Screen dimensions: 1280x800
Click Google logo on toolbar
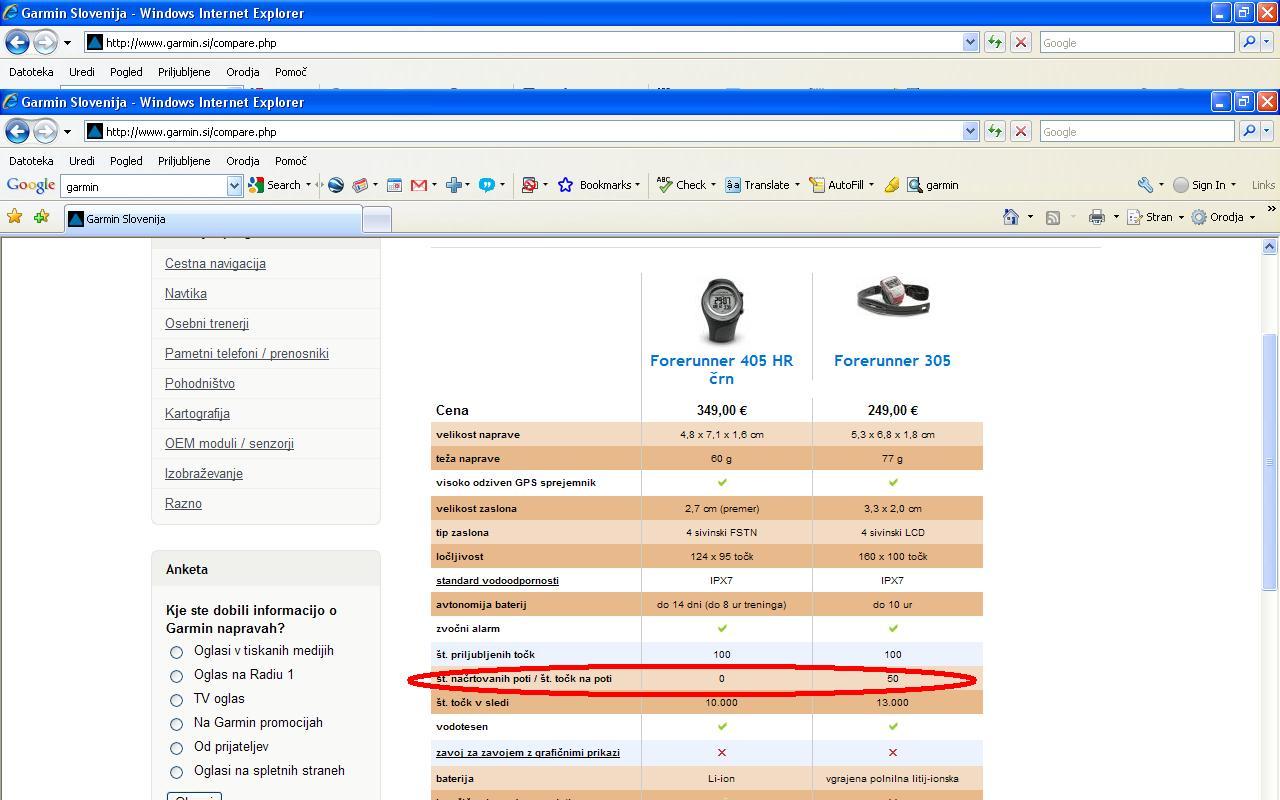pyautogui.click(x=31, y=186)
